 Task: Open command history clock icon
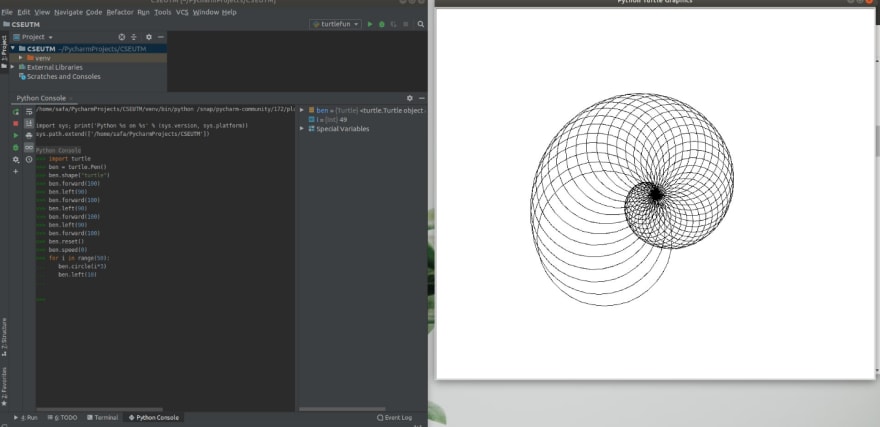[29, 159]
